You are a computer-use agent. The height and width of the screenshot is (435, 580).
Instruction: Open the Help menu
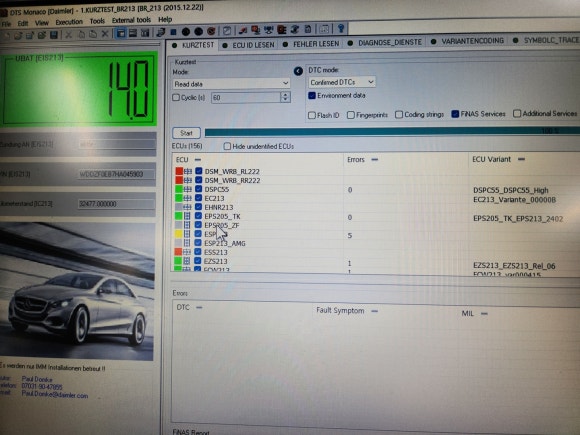point(165,19)
